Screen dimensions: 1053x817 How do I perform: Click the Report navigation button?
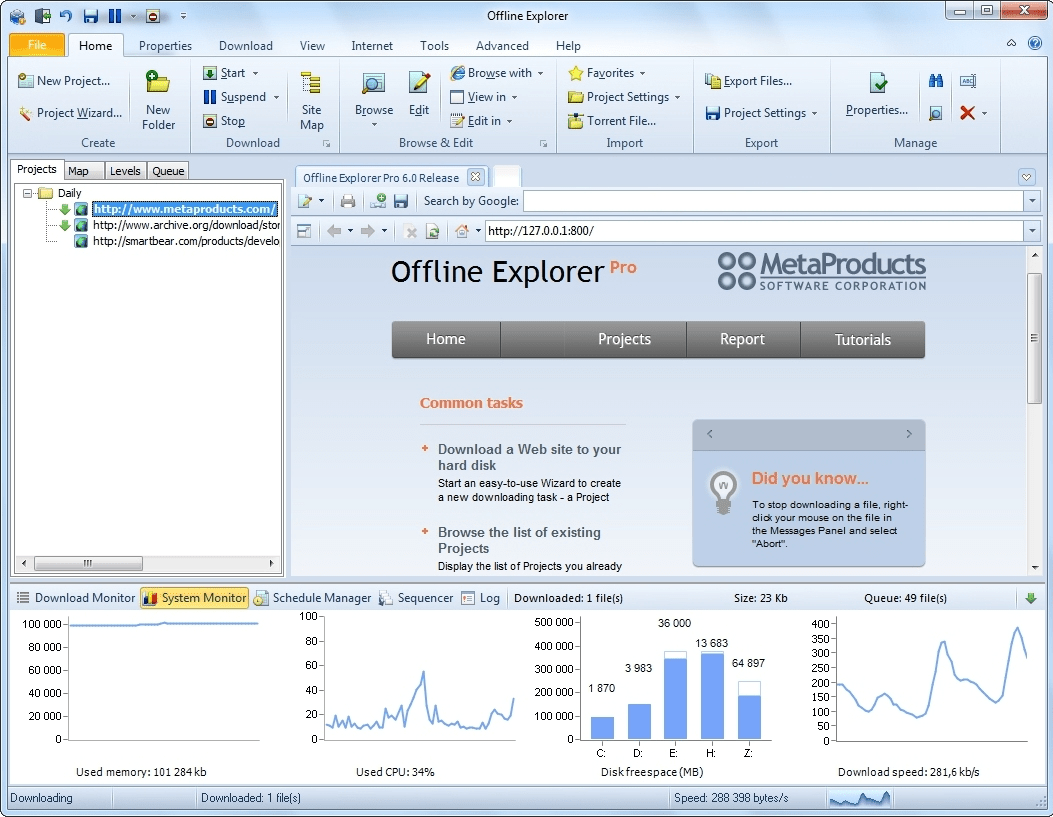coord(742,339)
